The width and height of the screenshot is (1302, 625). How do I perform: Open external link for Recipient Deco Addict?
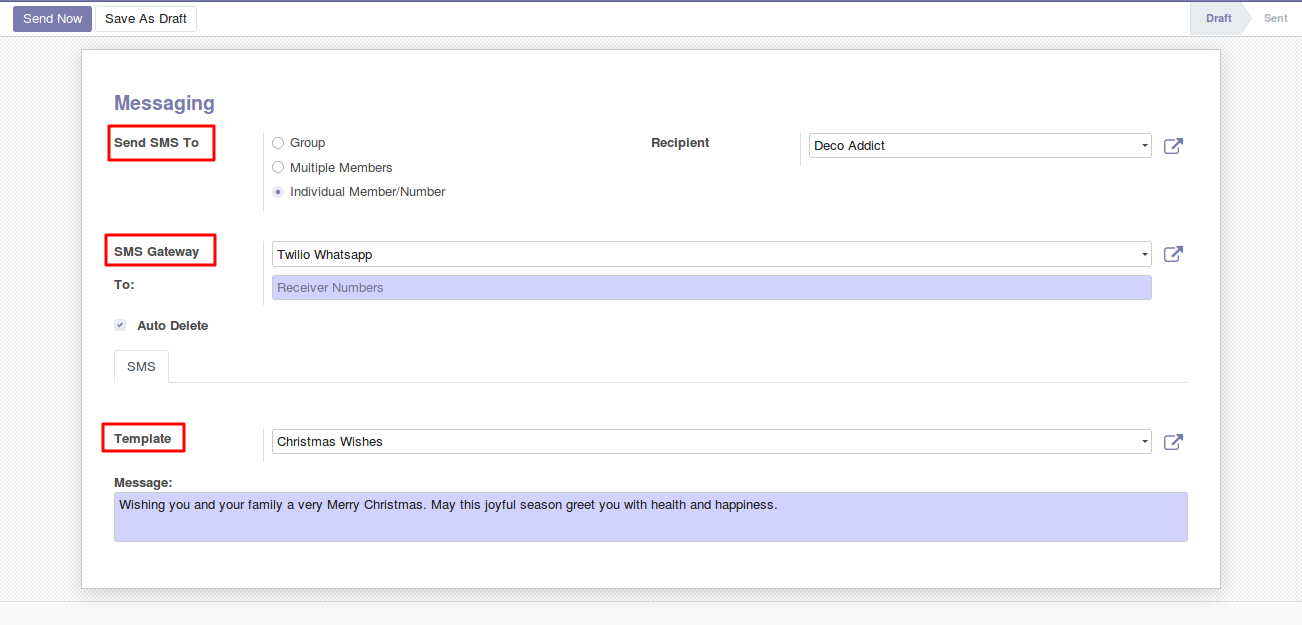[x=1173, y=146]
